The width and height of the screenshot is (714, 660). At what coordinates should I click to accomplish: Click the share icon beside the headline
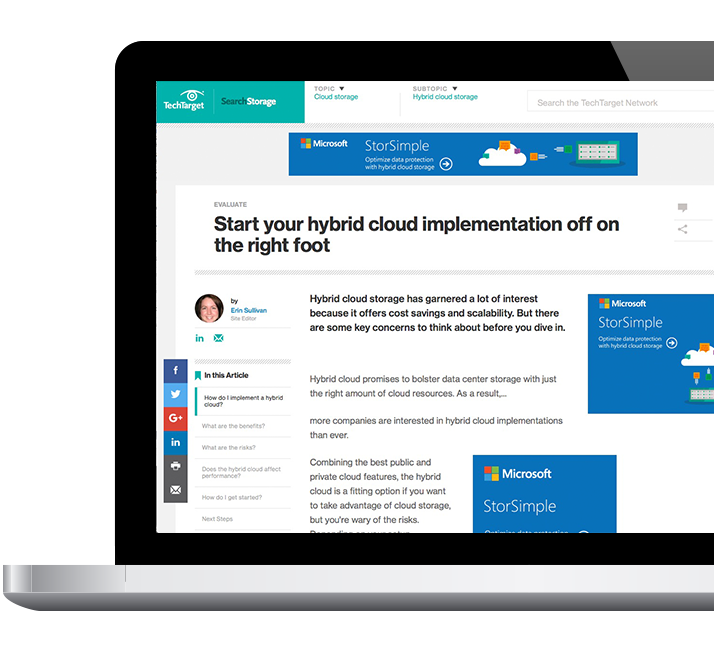click(682, 230)
